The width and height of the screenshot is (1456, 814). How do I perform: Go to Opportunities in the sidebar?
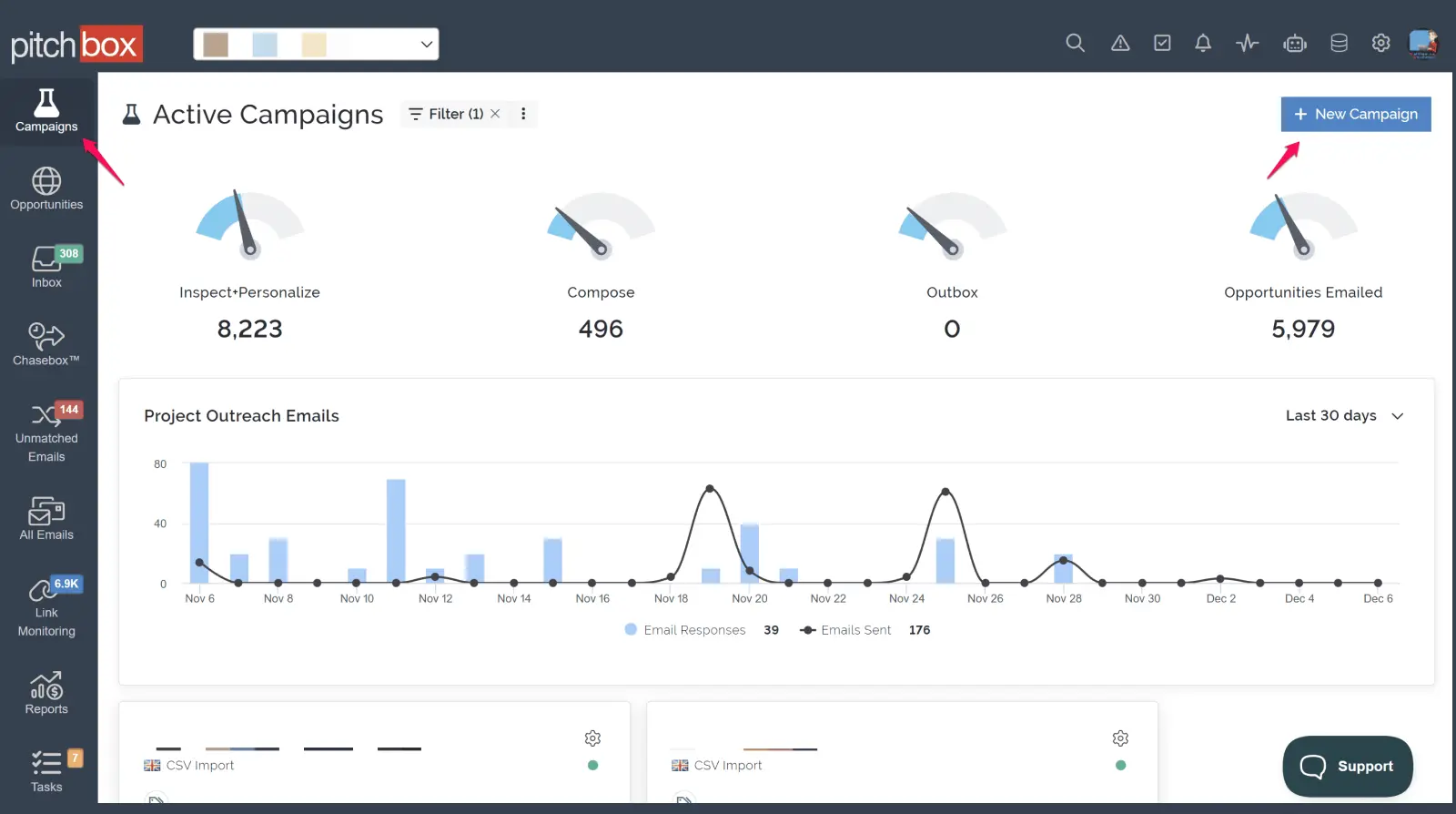pyautogui.click(x=46, y=189)
